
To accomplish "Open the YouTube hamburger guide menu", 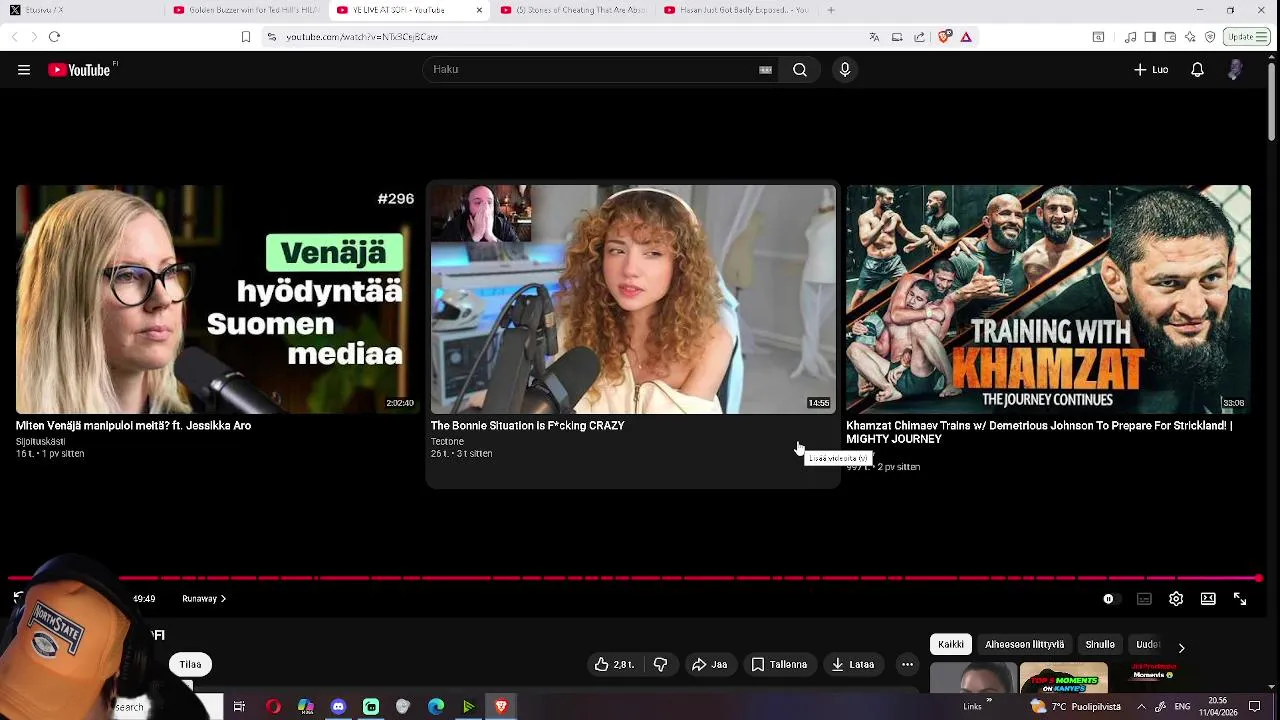I will [x=24, y=70].
